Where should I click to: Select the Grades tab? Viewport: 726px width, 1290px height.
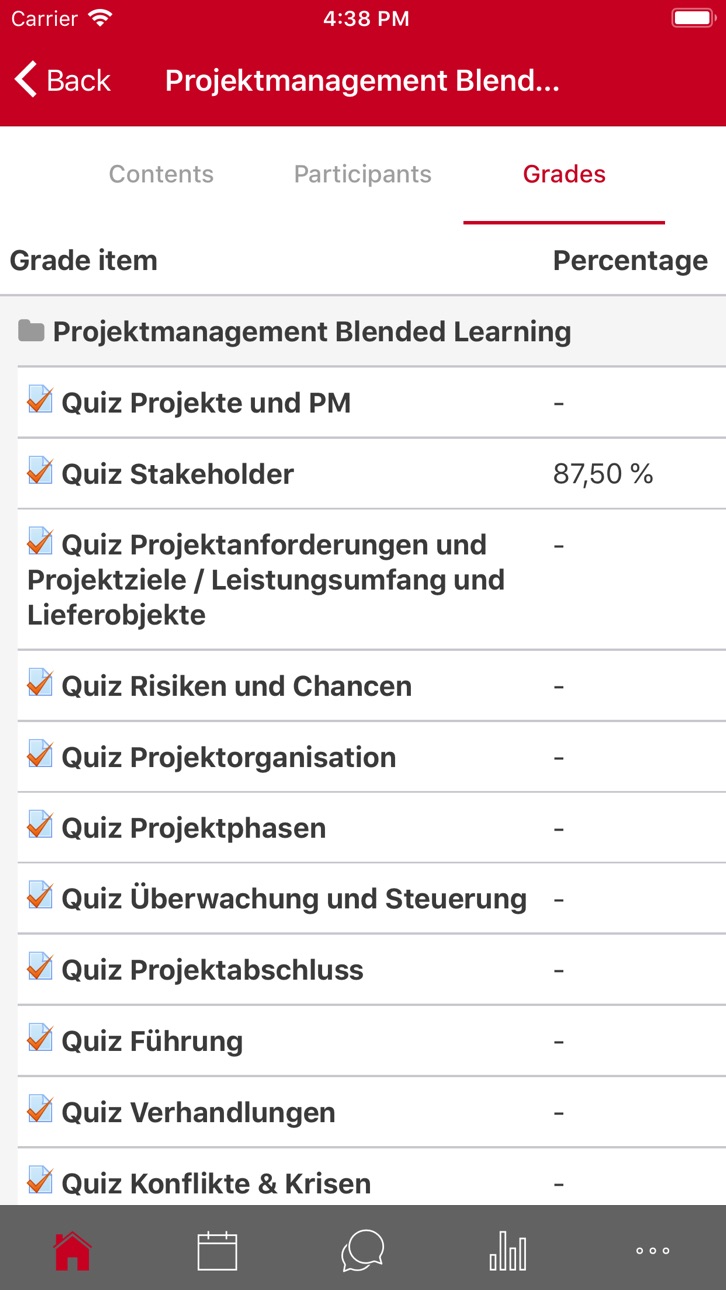click(x=564, y=174)
